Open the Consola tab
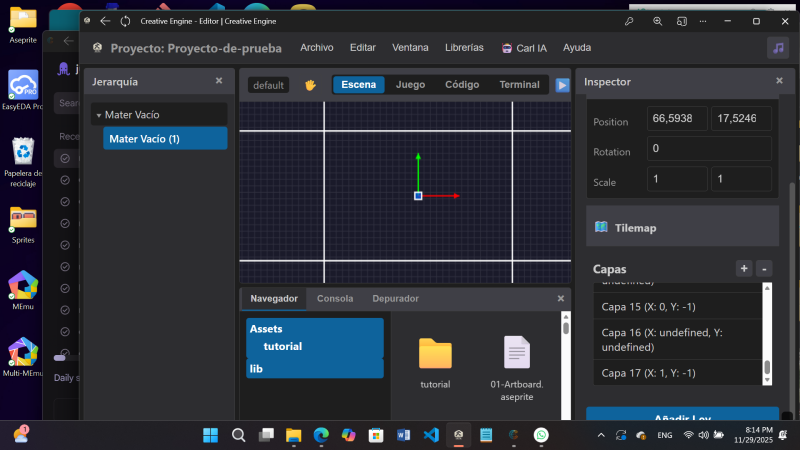The height and width of the screenshot is (450, 800). [335, 298]
